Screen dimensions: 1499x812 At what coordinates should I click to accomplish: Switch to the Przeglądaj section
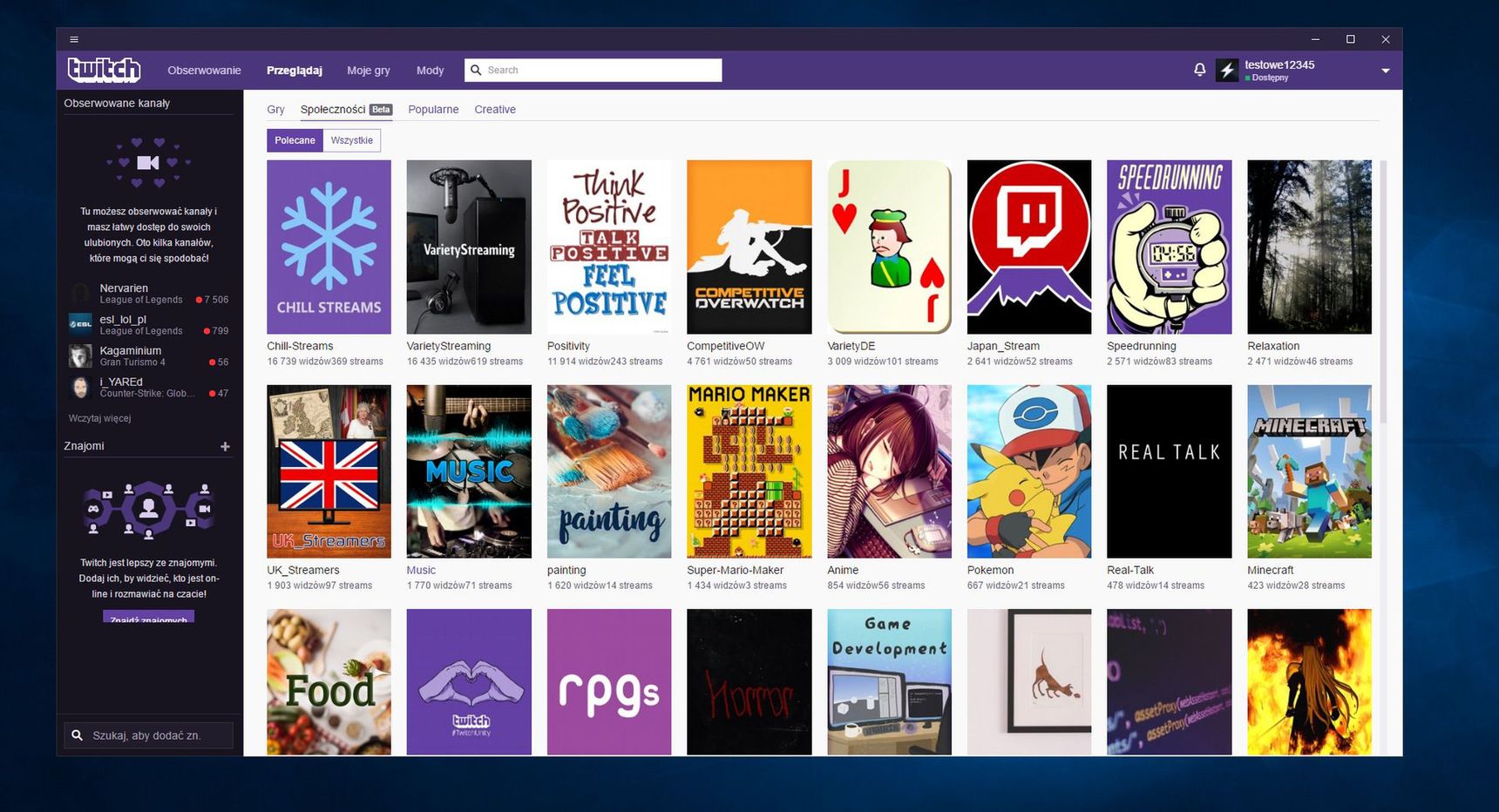pyautogui.click(x=295, y=71)
